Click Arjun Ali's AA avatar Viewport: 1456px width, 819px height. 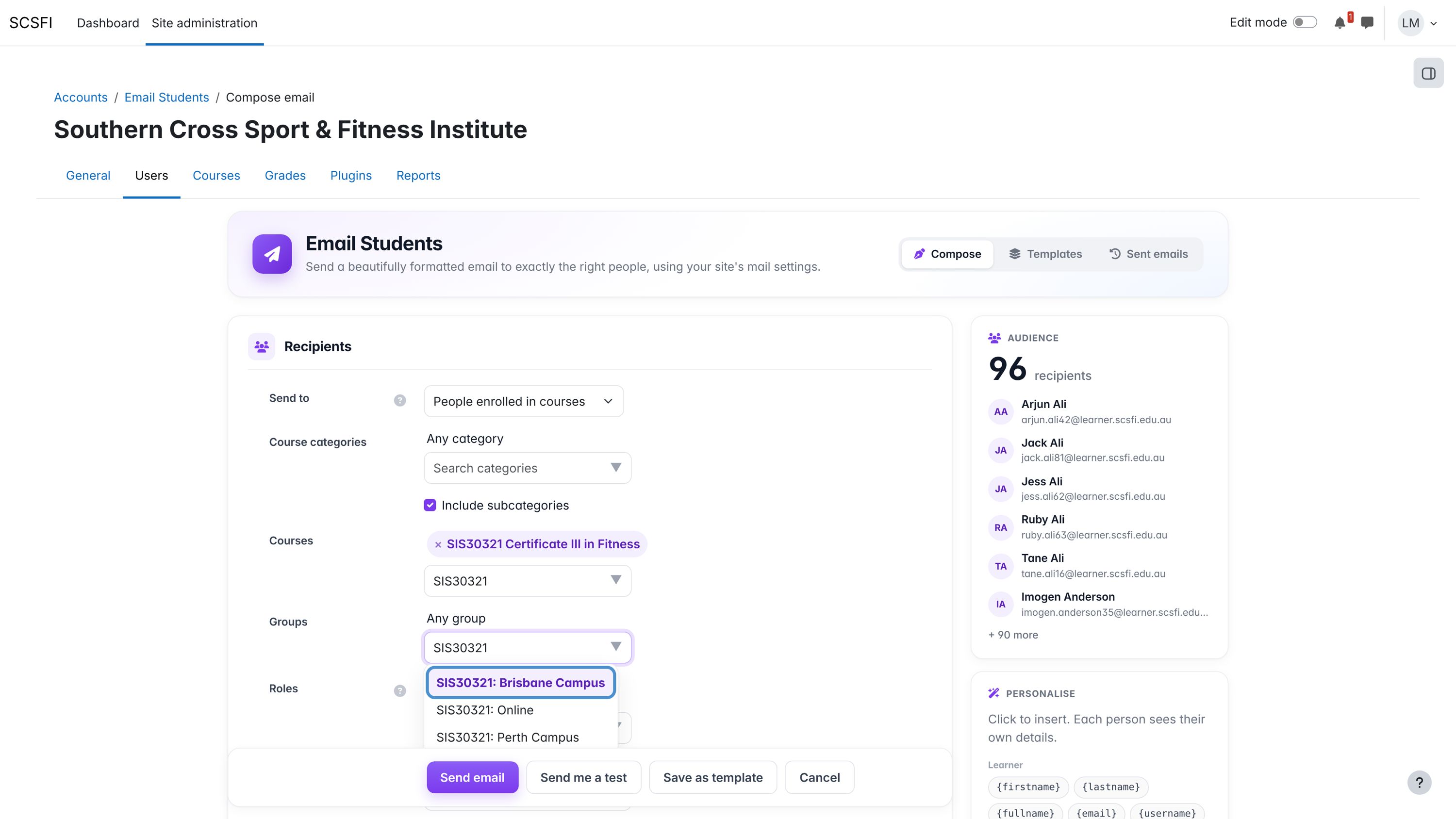(x=1000, y=411)
